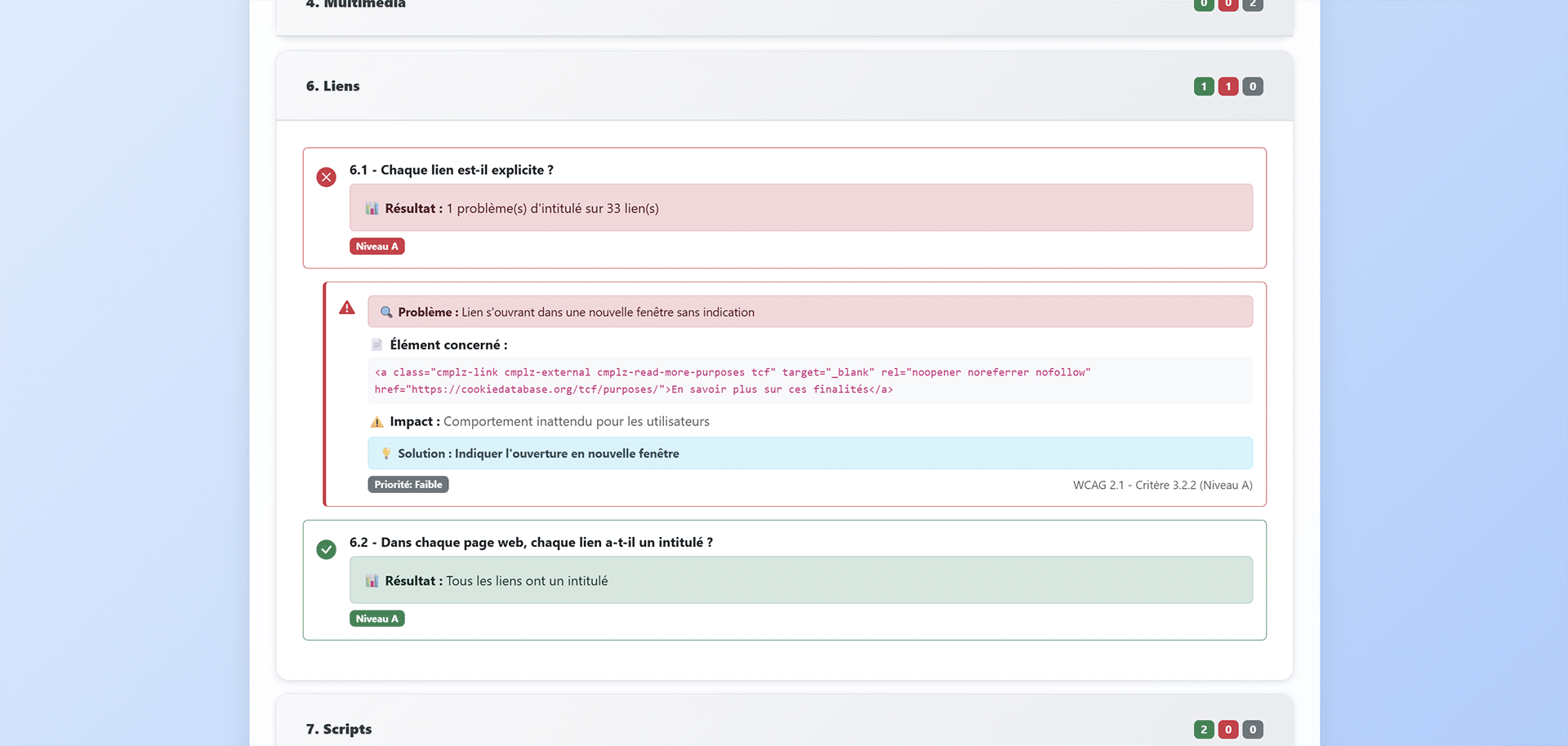Screen dimensions: 1568x746
Task: Click the red Niveau A badge under 6.1
Action: [376, 246]
